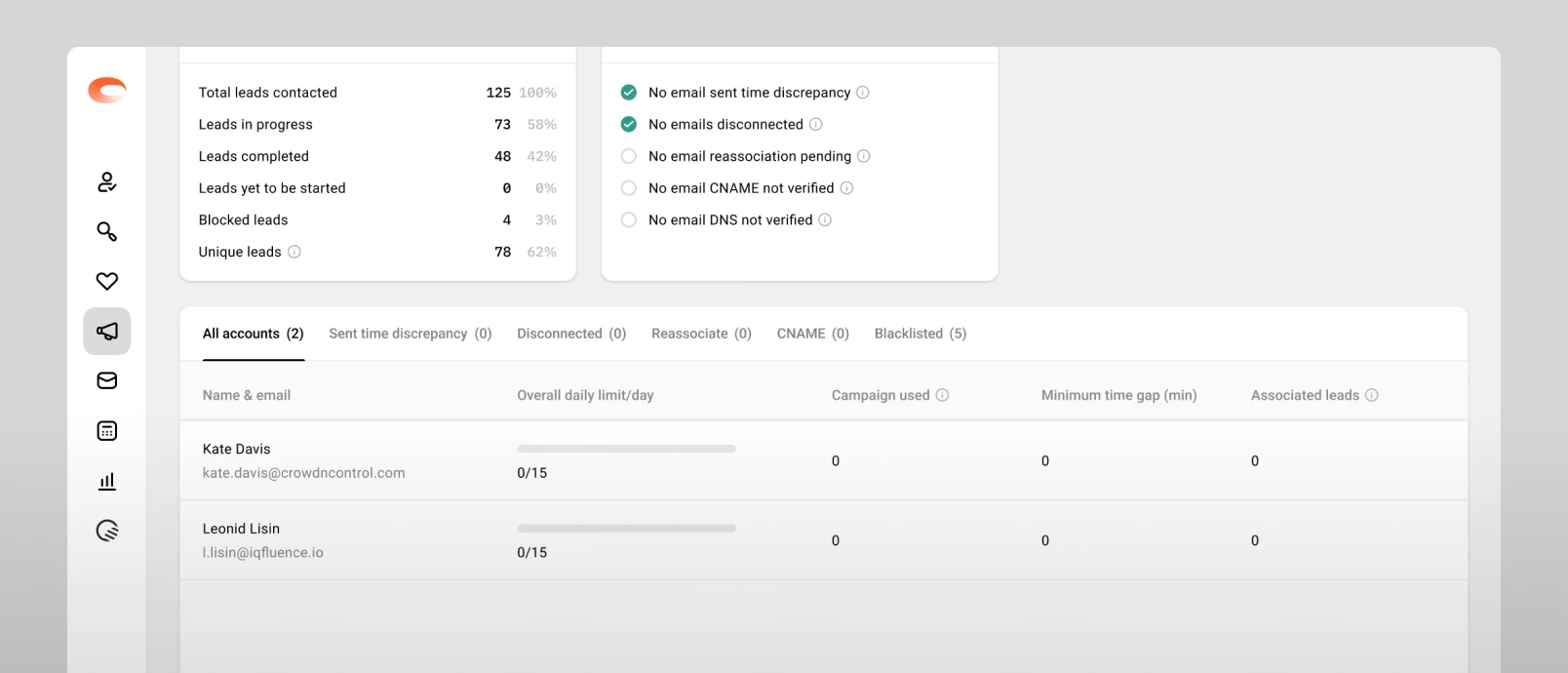
Task: Click info icon beside Campaign used
Action: (942, 395)
